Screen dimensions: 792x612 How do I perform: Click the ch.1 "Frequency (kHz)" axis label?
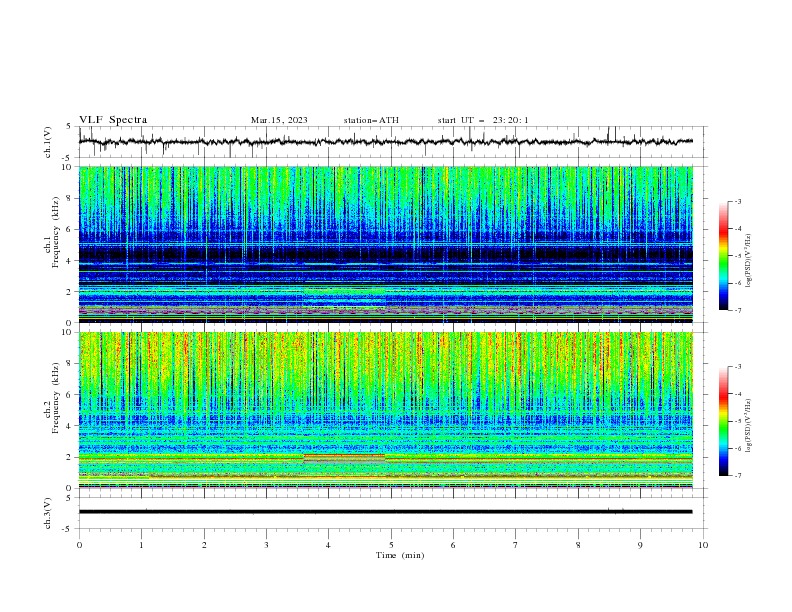click(56, 233)
